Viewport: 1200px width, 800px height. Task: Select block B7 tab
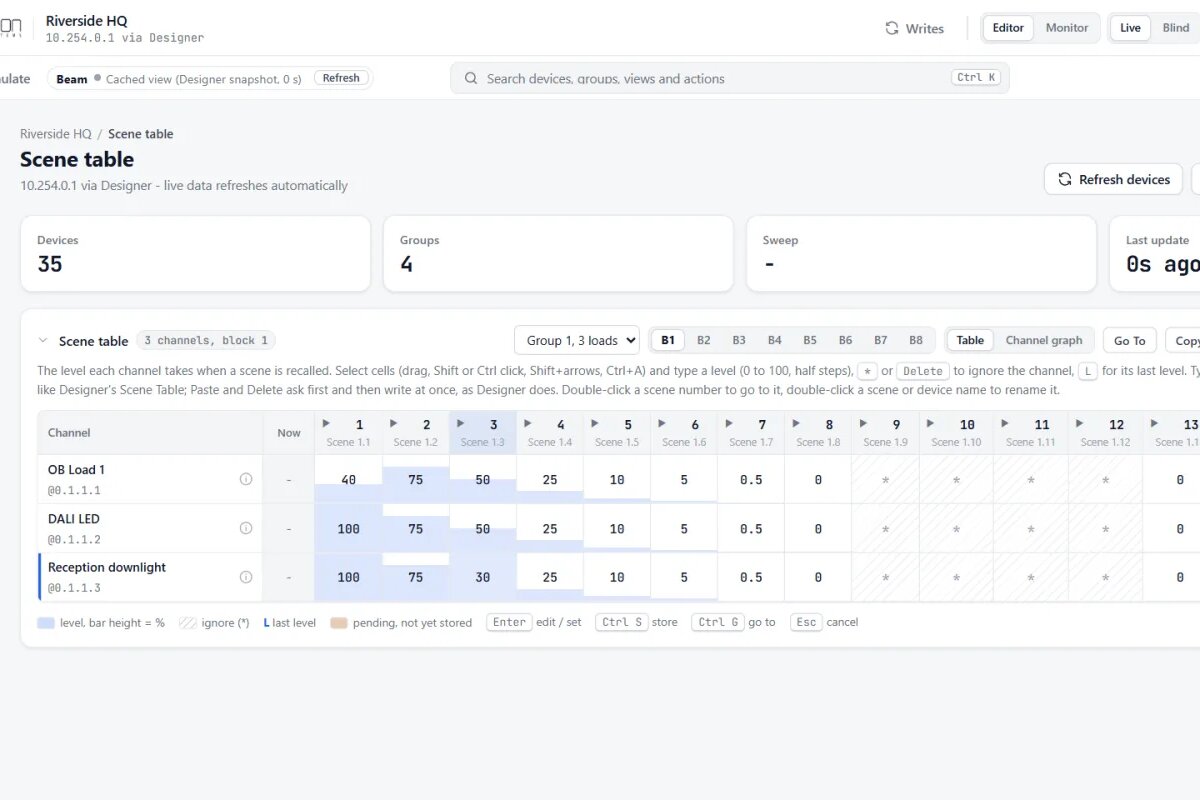point(881,340)
